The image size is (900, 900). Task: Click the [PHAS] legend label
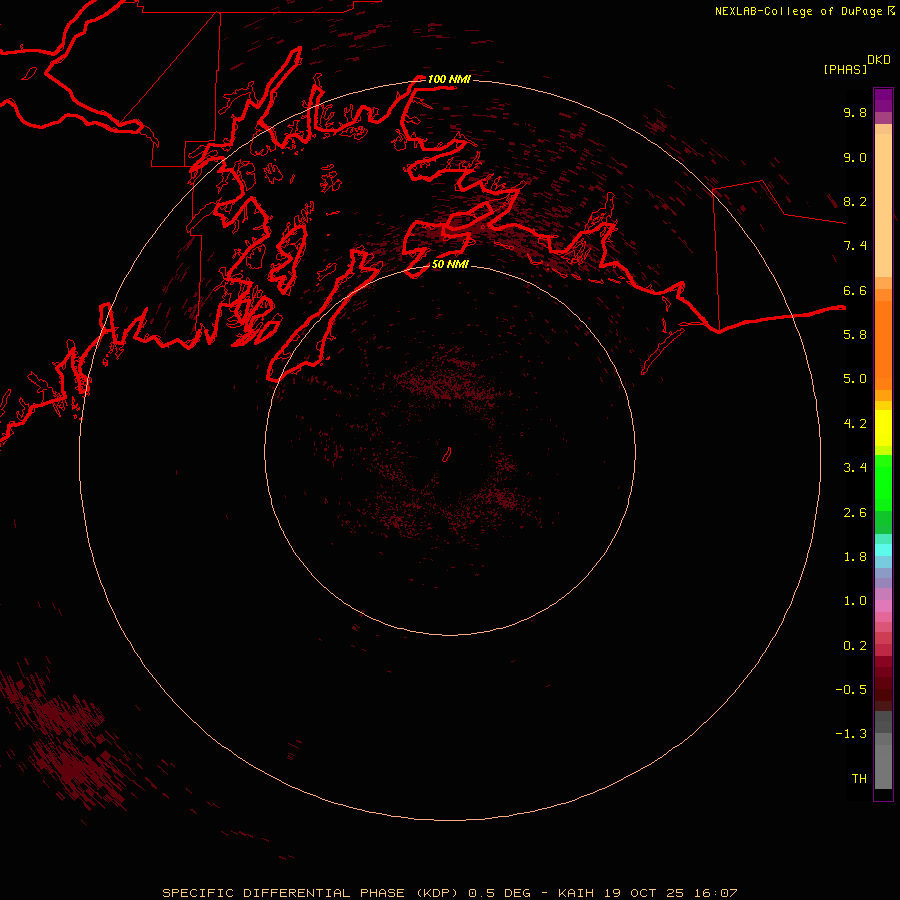tap(845, 69)
